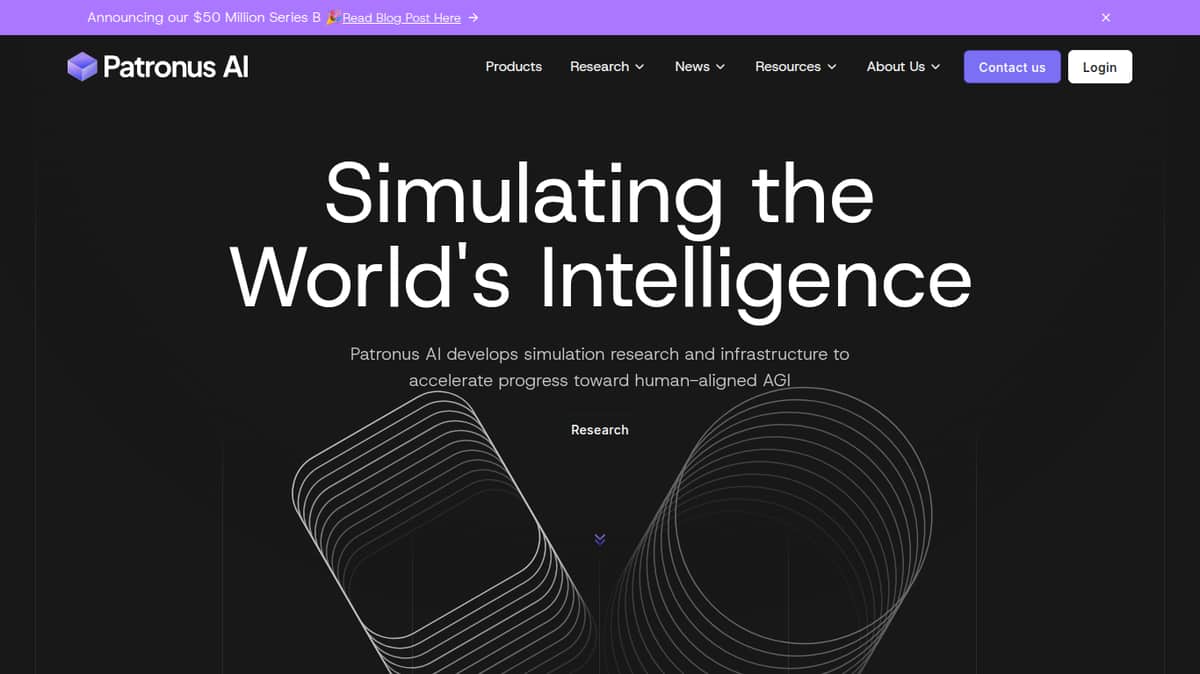1200x674 pixels.
Task: Expand the Resources dropdown menu
Action: point(796,67)
